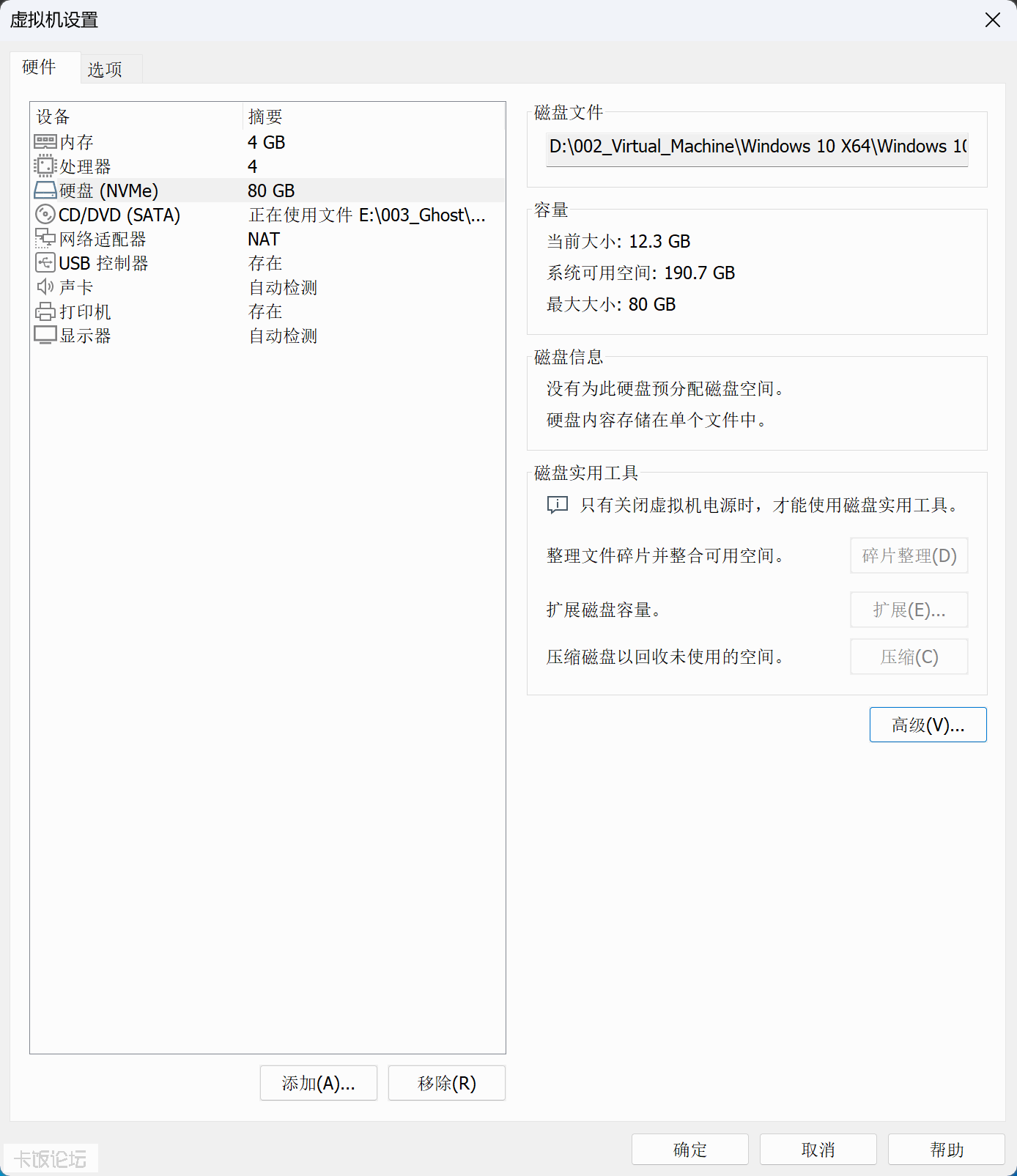Click the NAT network summary value

pyautogui.click(x=264, y=239)
